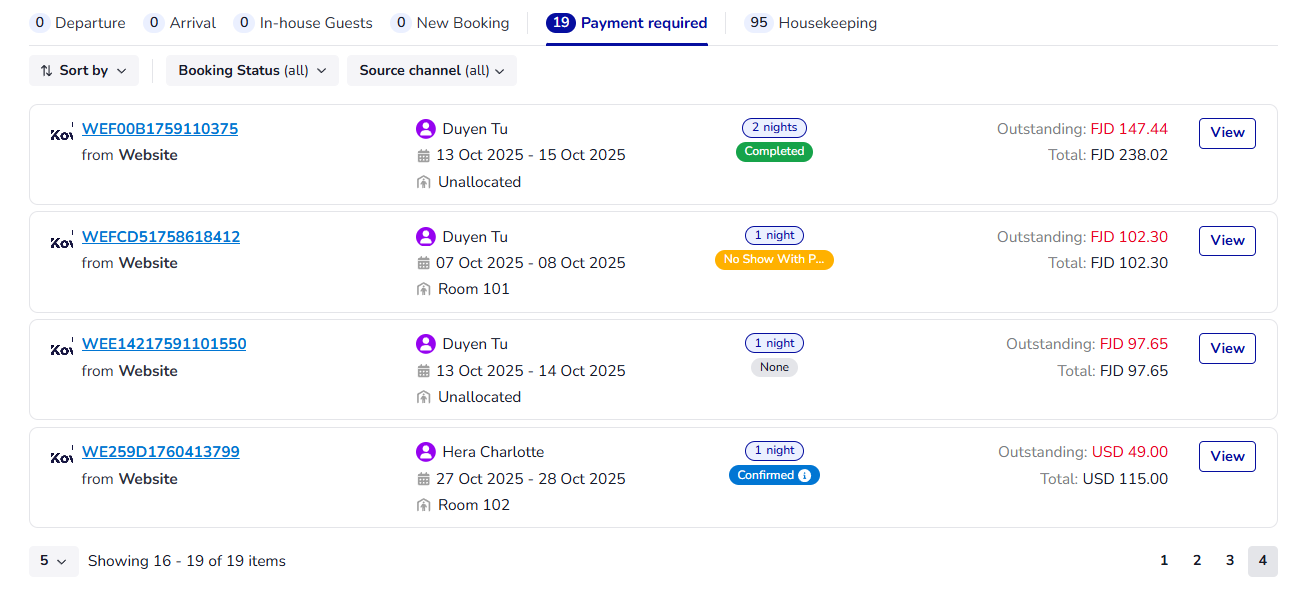Open the items per page selector
This screenshot has height=589, width=1290.
(x=53, y=561)
